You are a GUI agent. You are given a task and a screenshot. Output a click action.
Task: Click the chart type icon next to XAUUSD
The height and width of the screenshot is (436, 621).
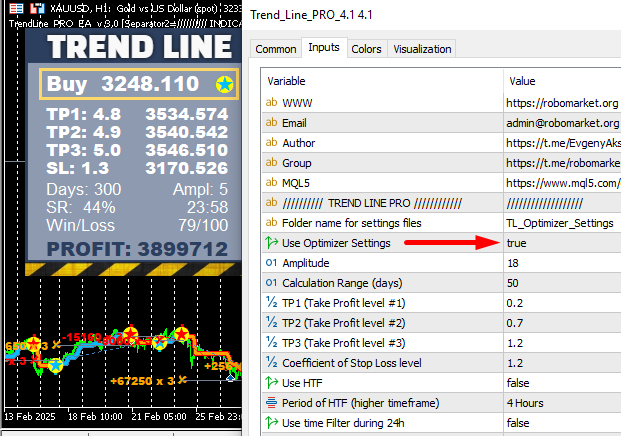tap(37, 8)
